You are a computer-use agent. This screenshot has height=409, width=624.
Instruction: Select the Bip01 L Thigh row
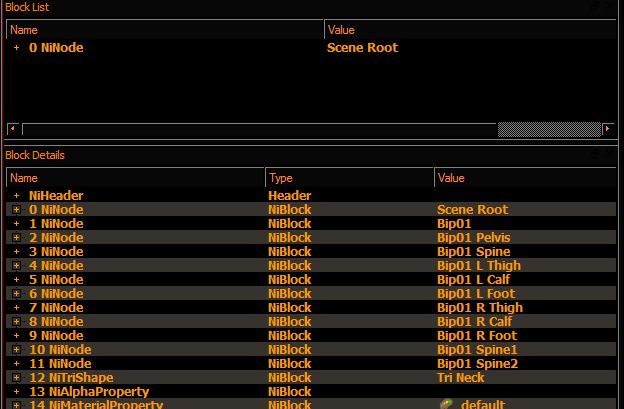(311, 265)
